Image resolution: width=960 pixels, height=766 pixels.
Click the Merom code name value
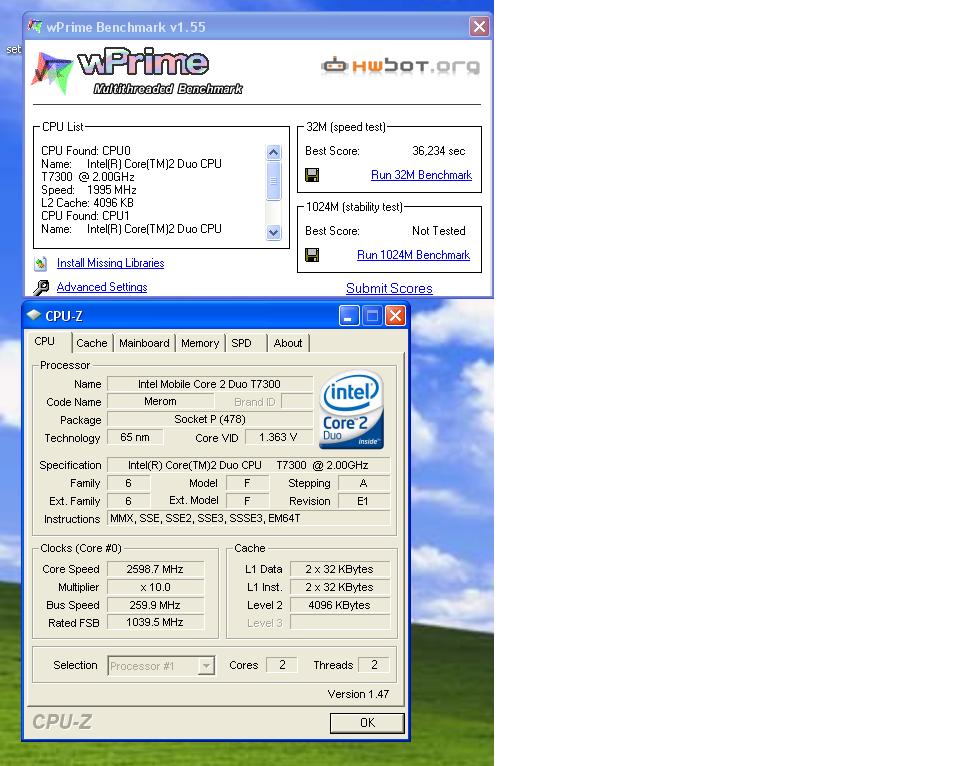coord(160,402)
